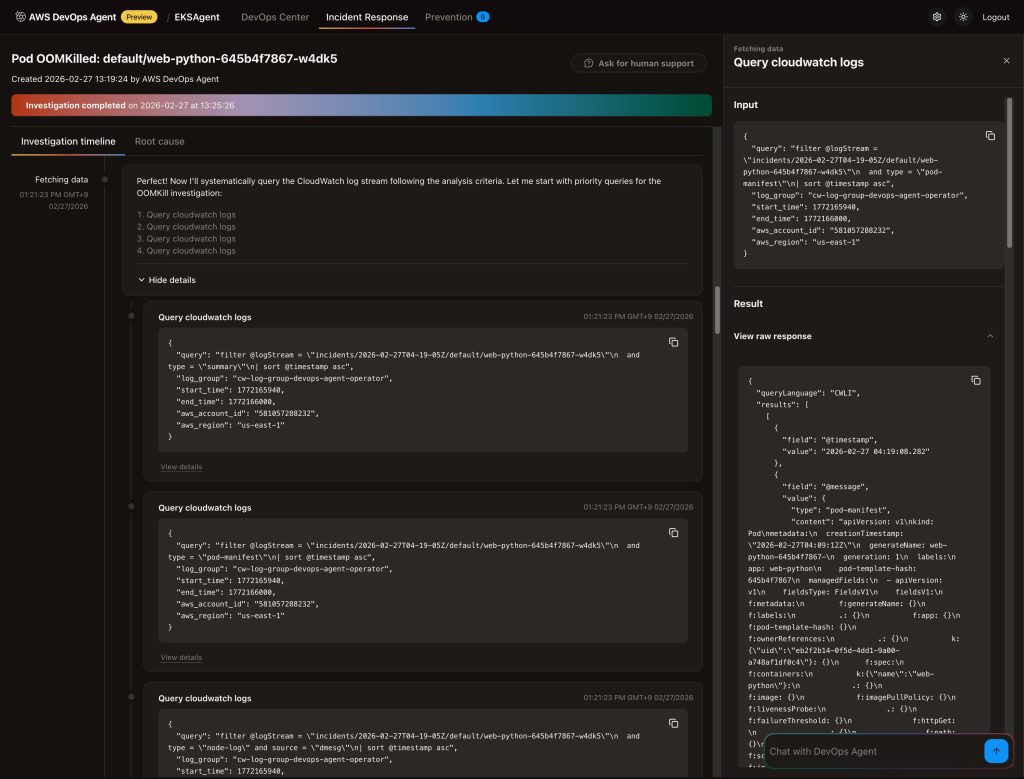This screenshot has width=1024, height=779.
Task: Collapse the View raw response section
Action: [990, 336]
